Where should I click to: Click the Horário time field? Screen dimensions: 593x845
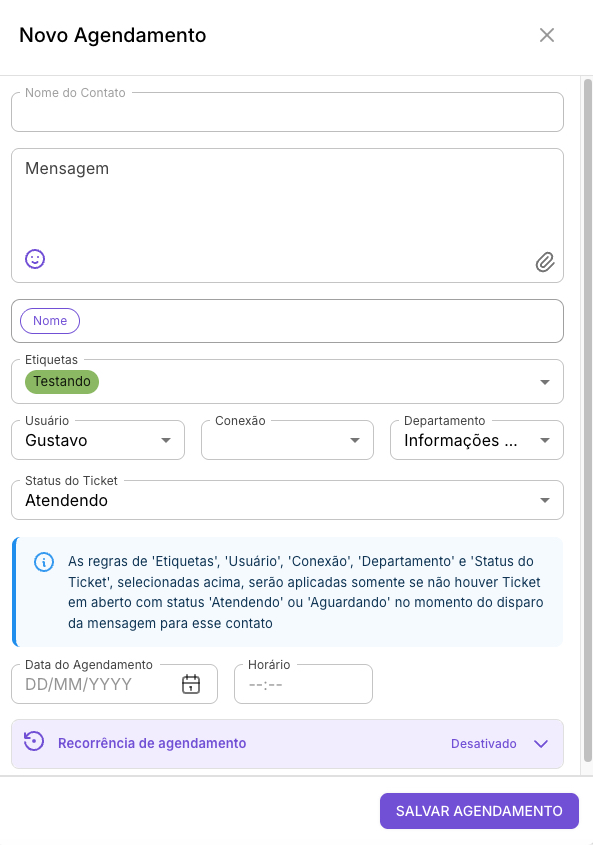pos(303,683)
